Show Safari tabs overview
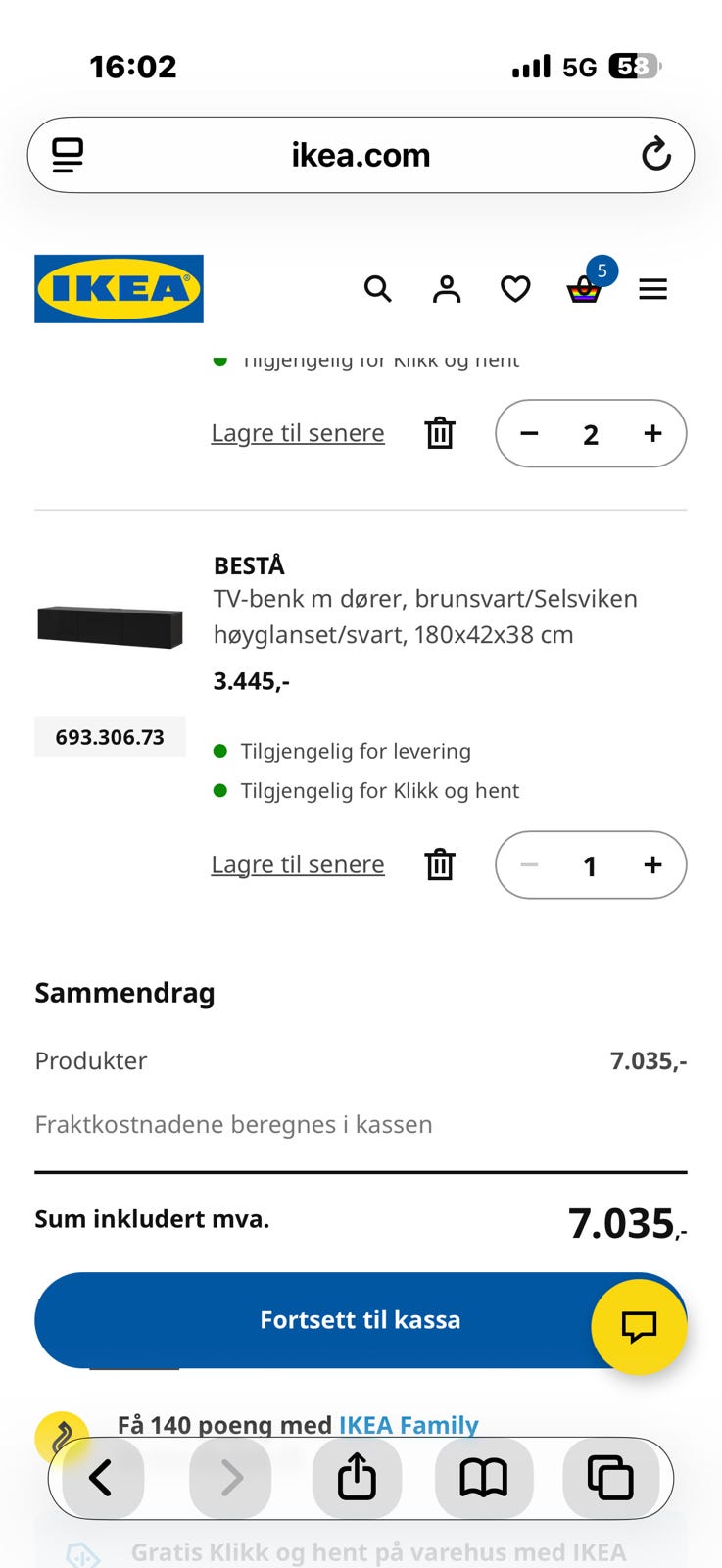Screen dimensions: 722x1568 (x=609, y=1477)
